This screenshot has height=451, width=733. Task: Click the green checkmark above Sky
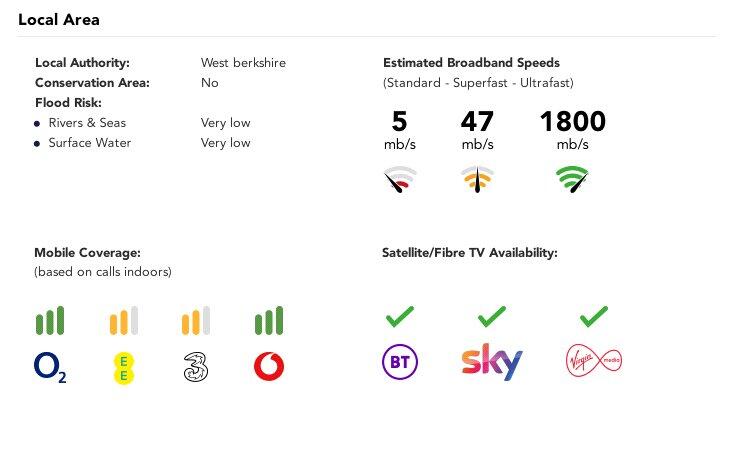[x=492, y=317]
